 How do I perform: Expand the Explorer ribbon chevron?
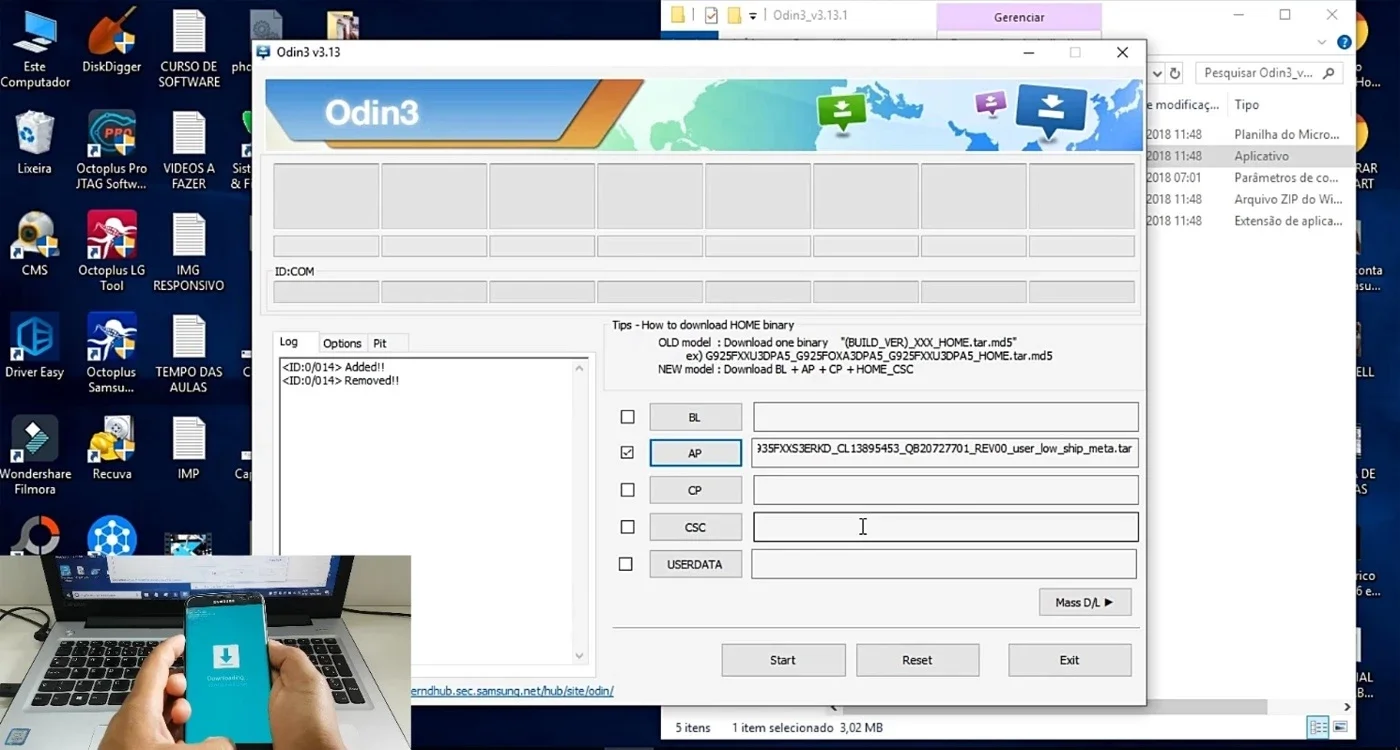coord(1323,42)
